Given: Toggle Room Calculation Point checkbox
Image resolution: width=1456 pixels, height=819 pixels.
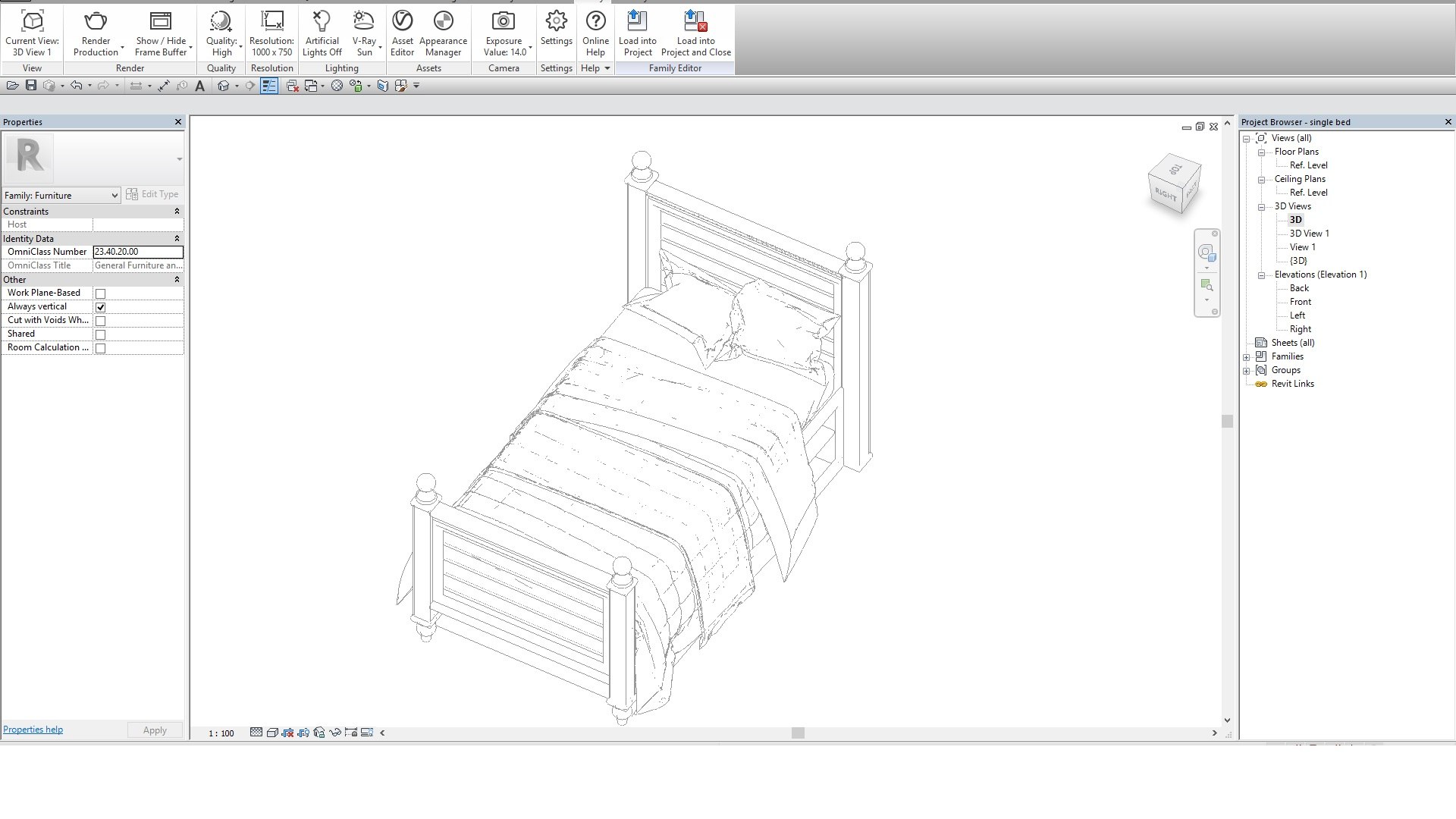Looking at the screenshot, I should 100,348.
